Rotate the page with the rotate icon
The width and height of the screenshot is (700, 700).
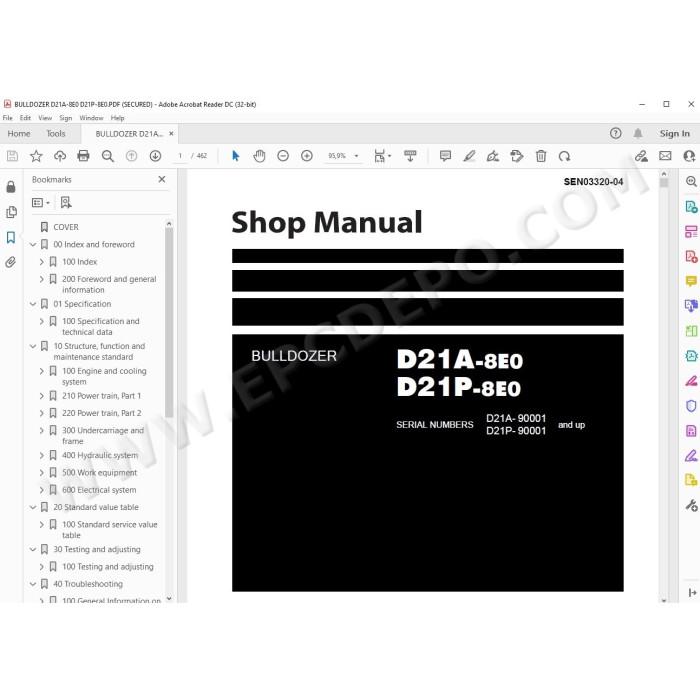tap(564, 156)
